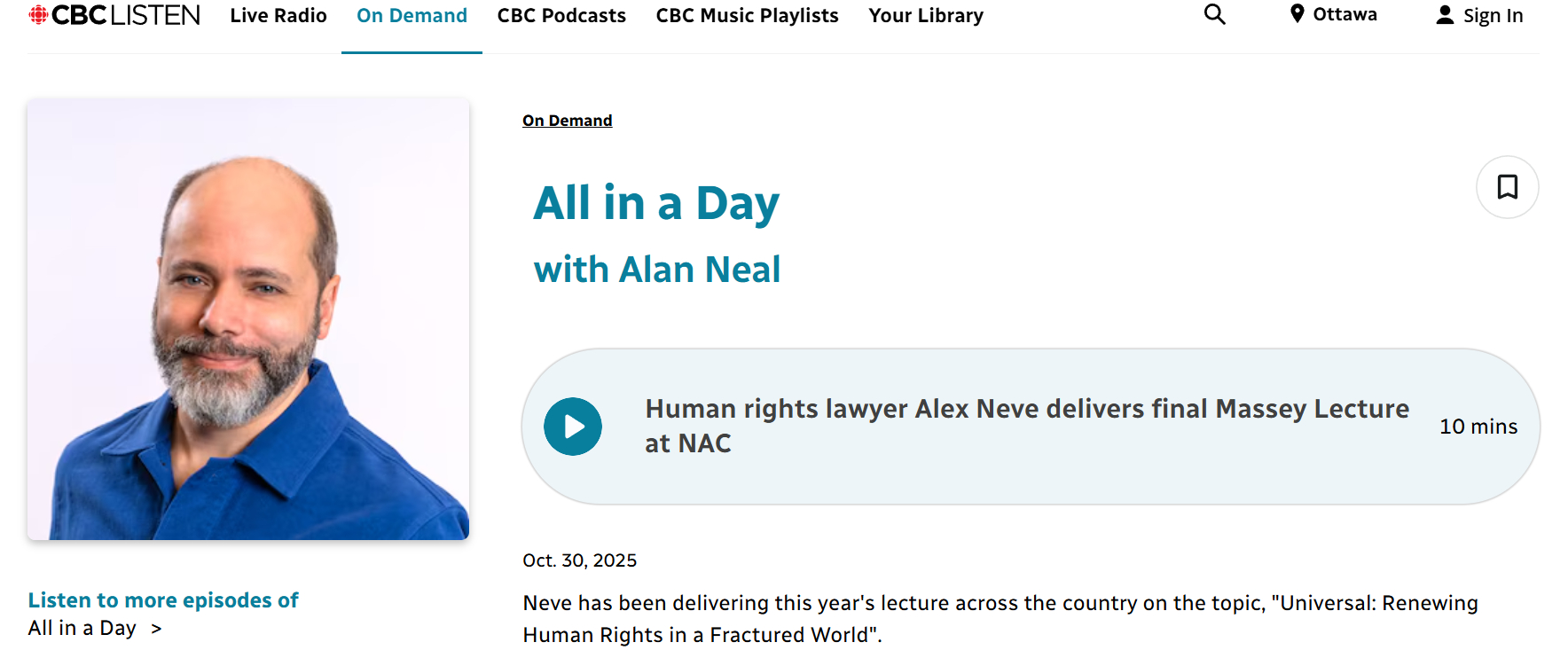The height and width of the screenshot is (658, 1568).
Task: Play the Alex Neve Massey Lecture episode
Action: 573,427
